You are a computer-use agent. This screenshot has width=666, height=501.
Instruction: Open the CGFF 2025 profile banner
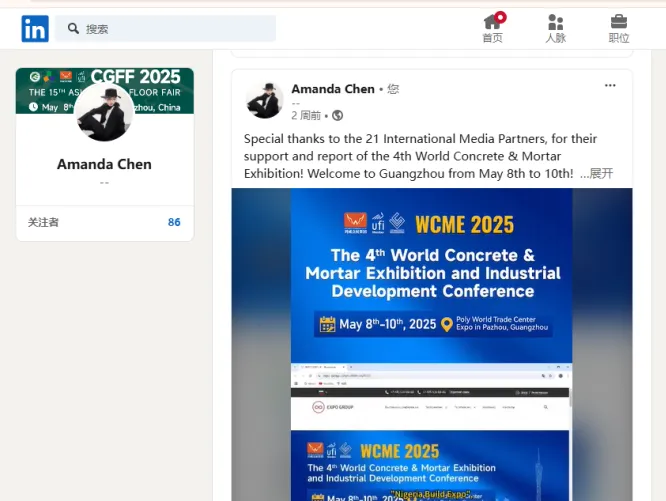tap(104, 91)
